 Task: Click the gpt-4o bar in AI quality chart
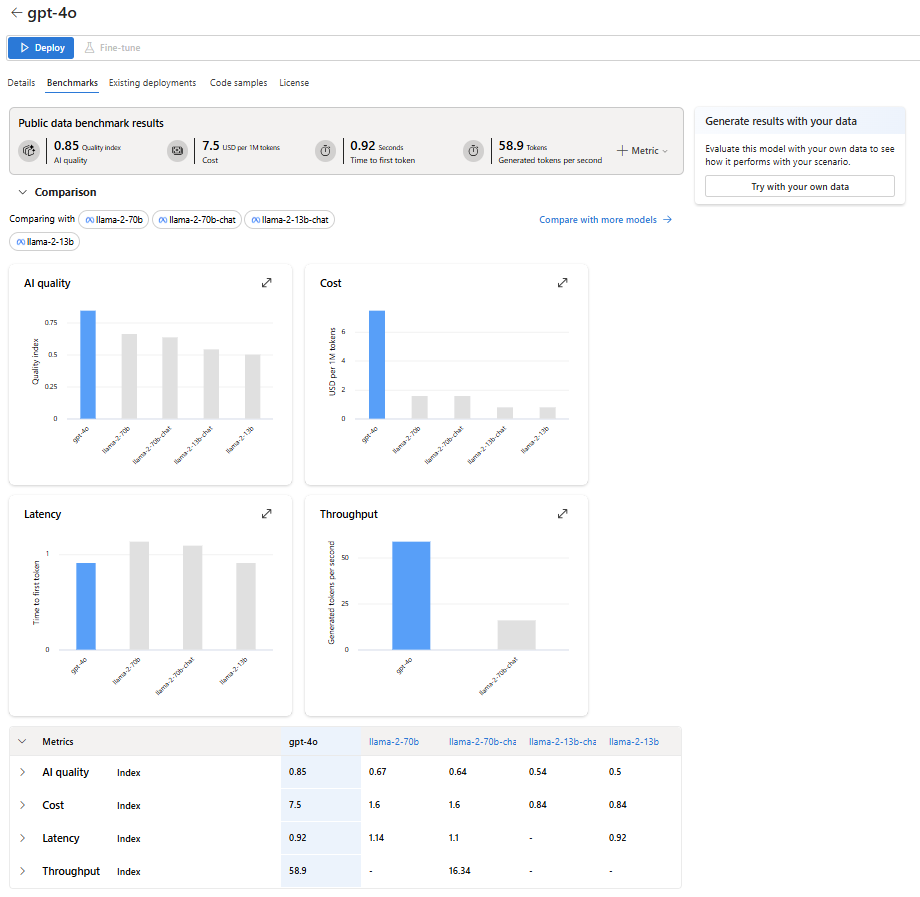click(88, 364)
